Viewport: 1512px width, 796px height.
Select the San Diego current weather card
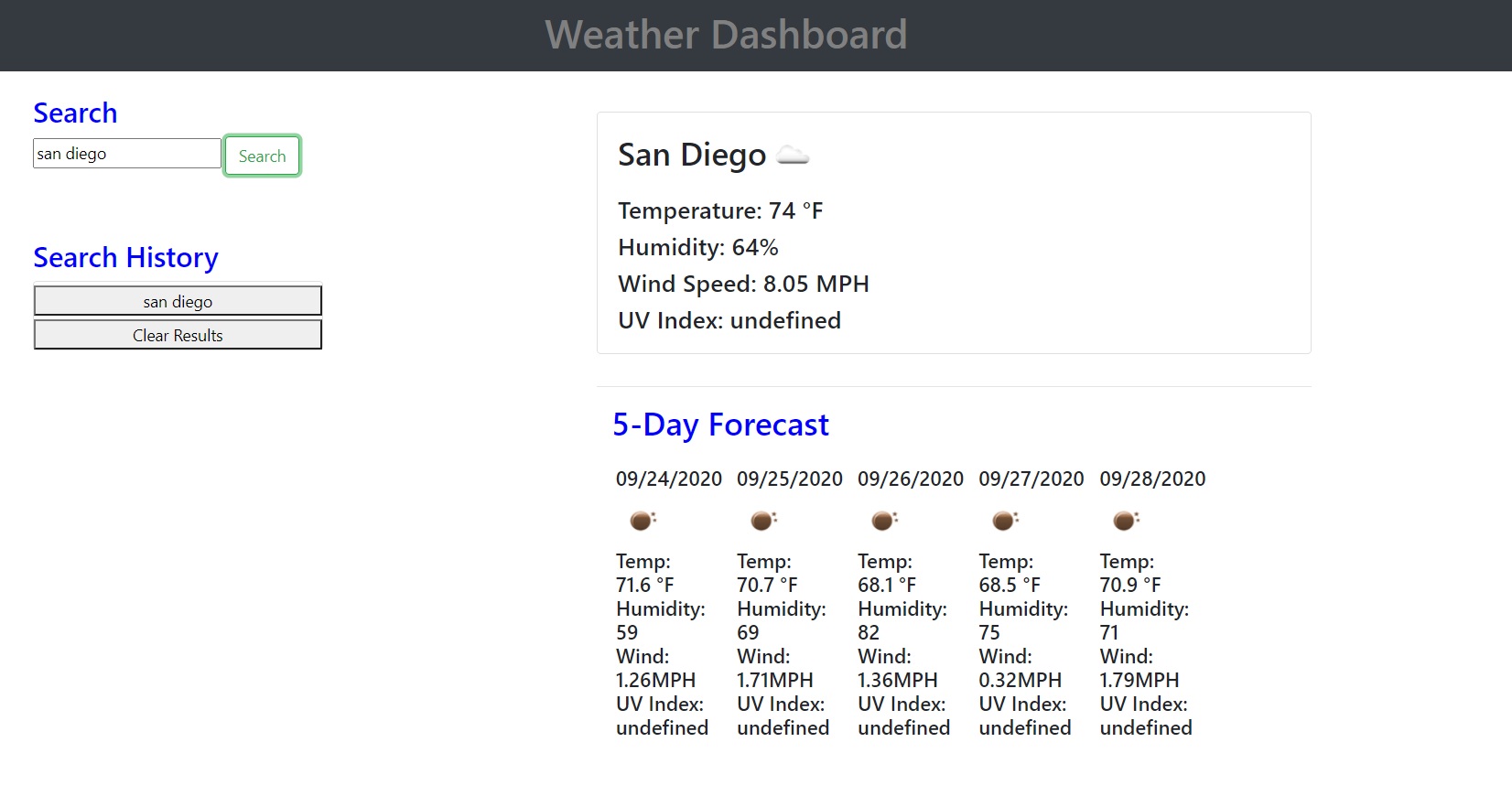pos(952,231)
